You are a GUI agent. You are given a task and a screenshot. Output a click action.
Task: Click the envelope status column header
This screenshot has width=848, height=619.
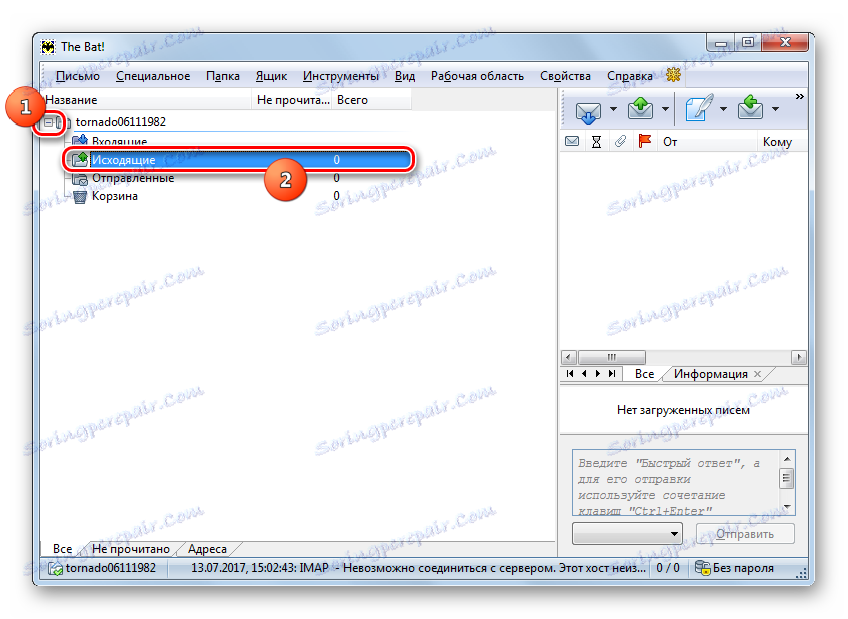(x=572, y=142)
